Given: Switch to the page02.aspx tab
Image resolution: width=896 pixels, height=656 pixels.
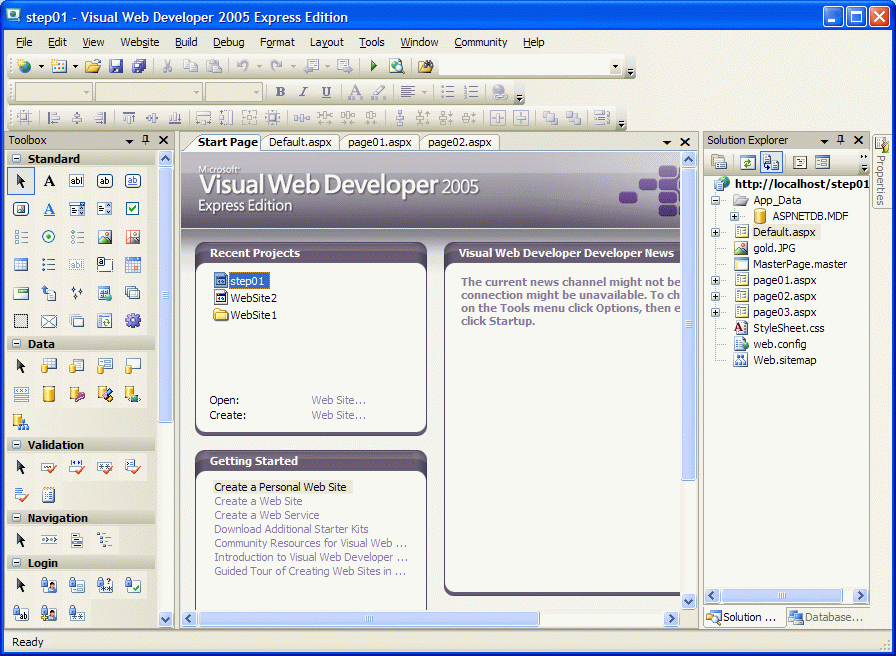Looking at the screenshot, I should (459, 142).
